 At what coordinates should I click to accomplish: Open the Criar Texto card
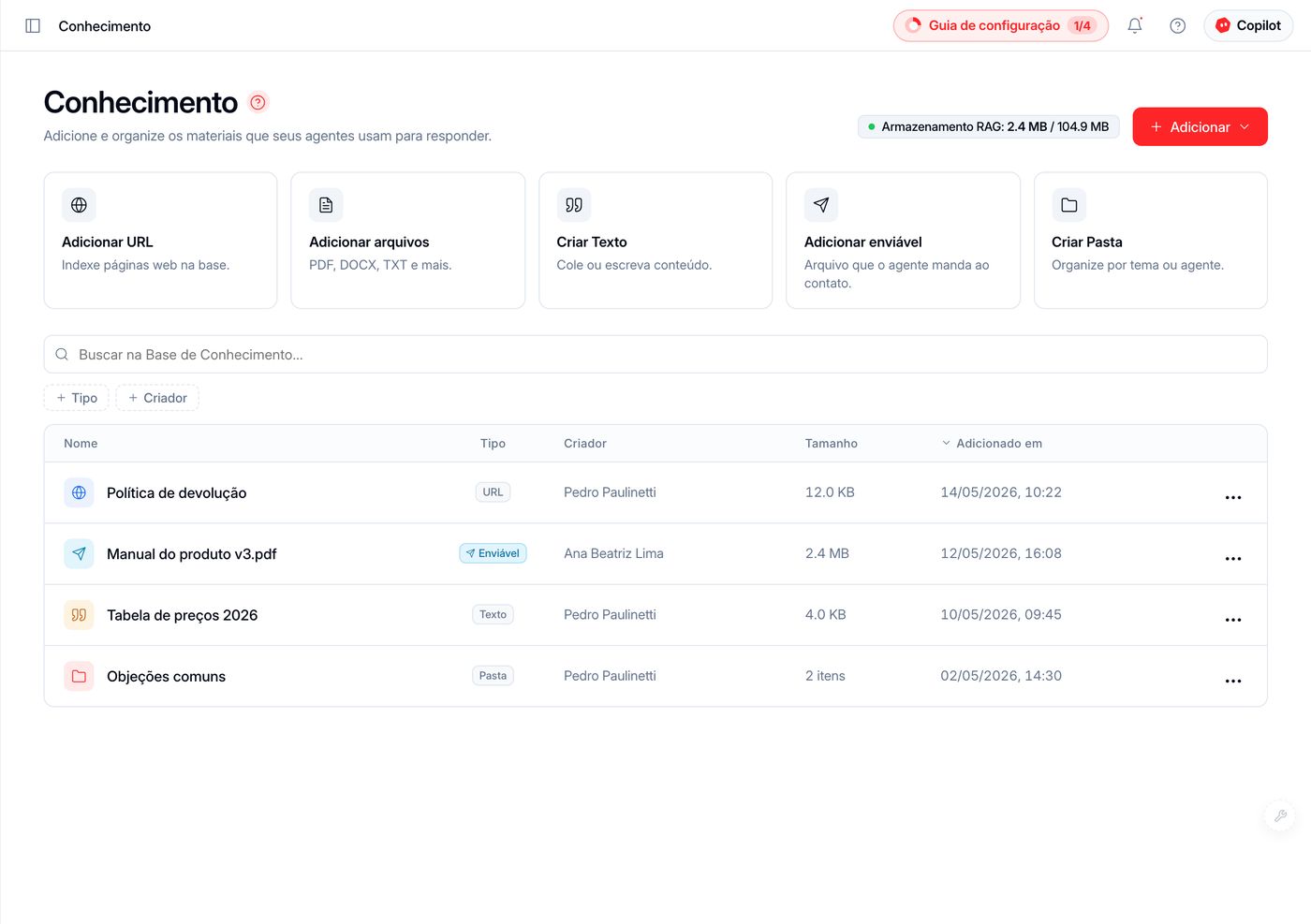pos(655,241)
